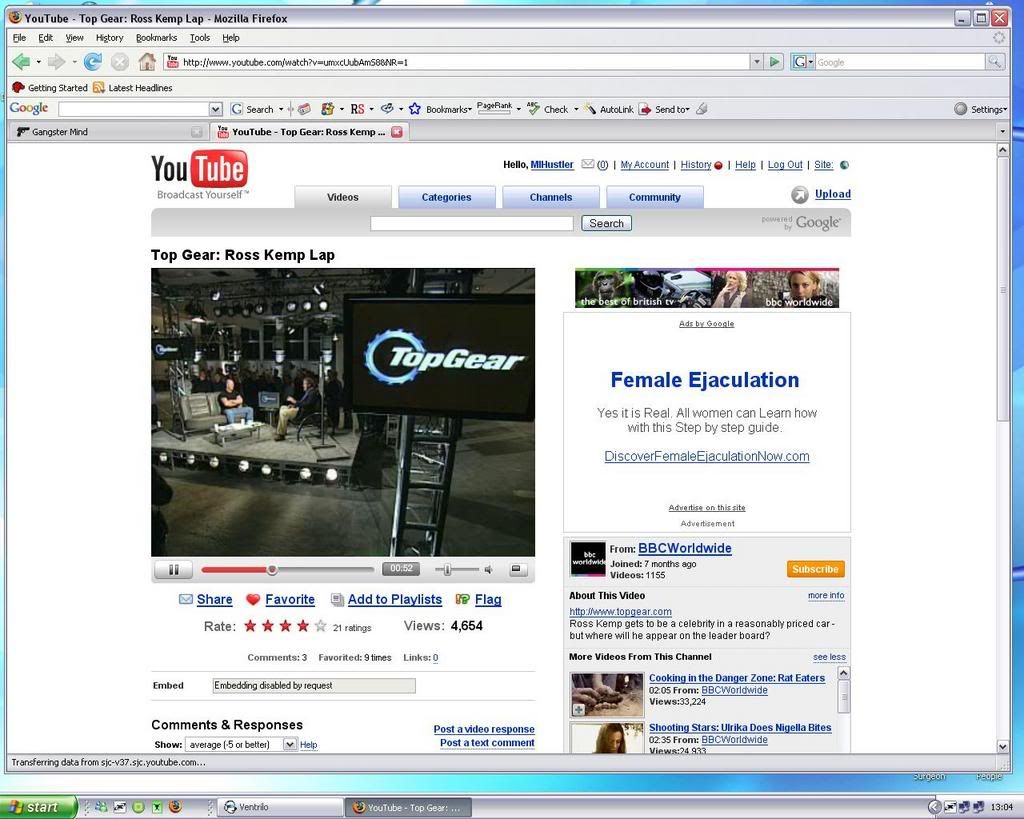Select the Community tab on YouTube

pyautogui.click(x=654, y=197)
